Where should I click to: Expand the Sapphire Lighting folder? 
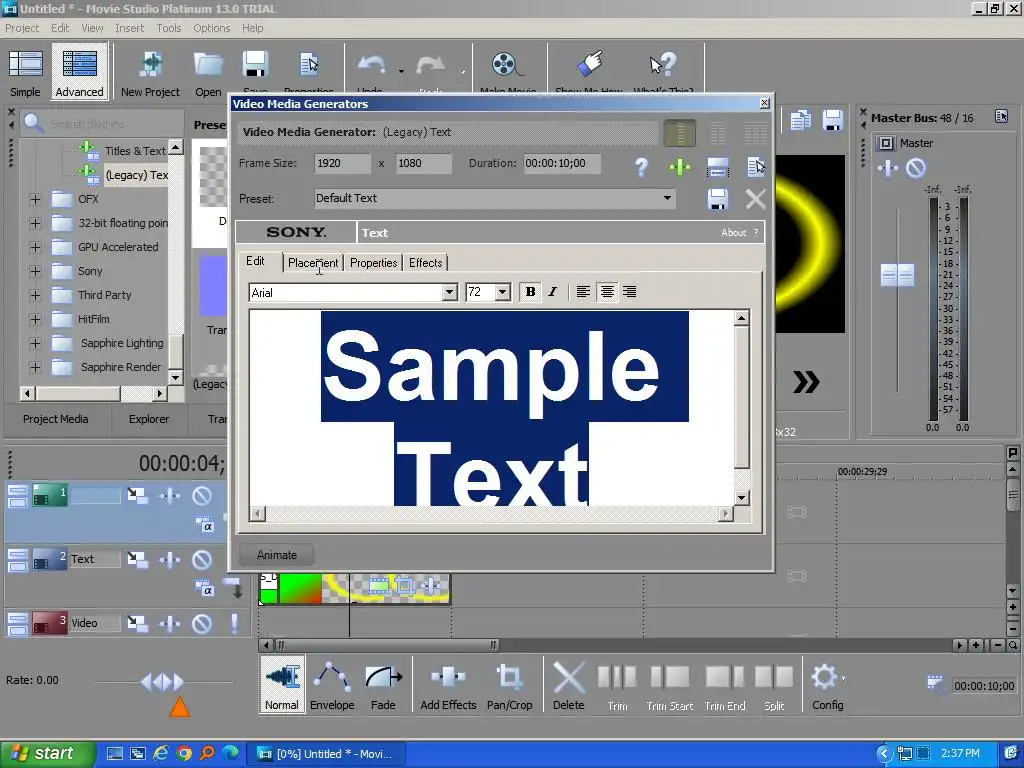[35, 344]
